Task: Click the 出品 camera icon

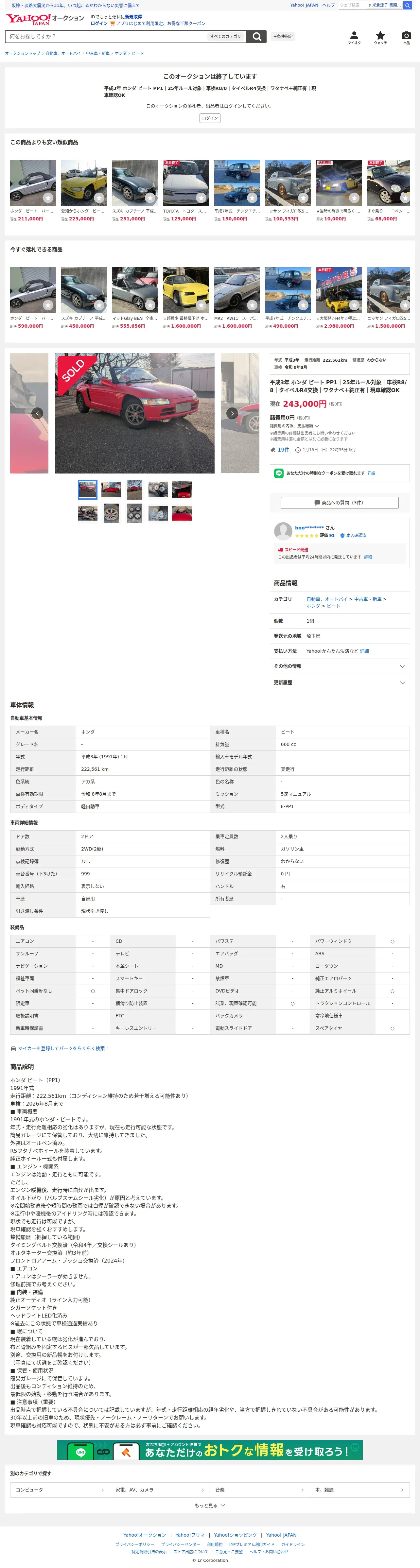Action: pos(407,38)
